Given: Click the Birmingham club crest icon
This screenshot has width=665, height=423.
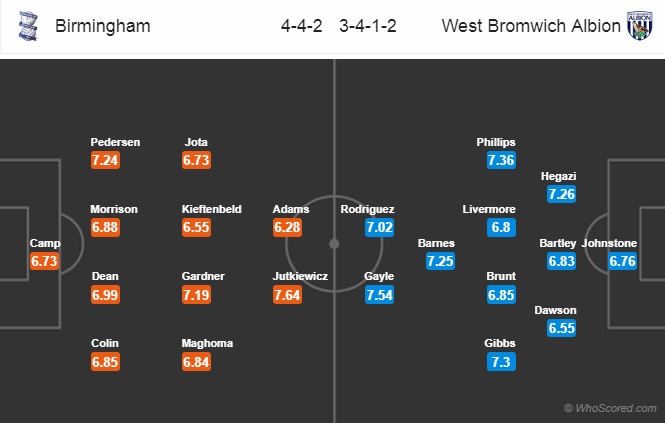Looking at the screenshot, I should coord(20,26).
